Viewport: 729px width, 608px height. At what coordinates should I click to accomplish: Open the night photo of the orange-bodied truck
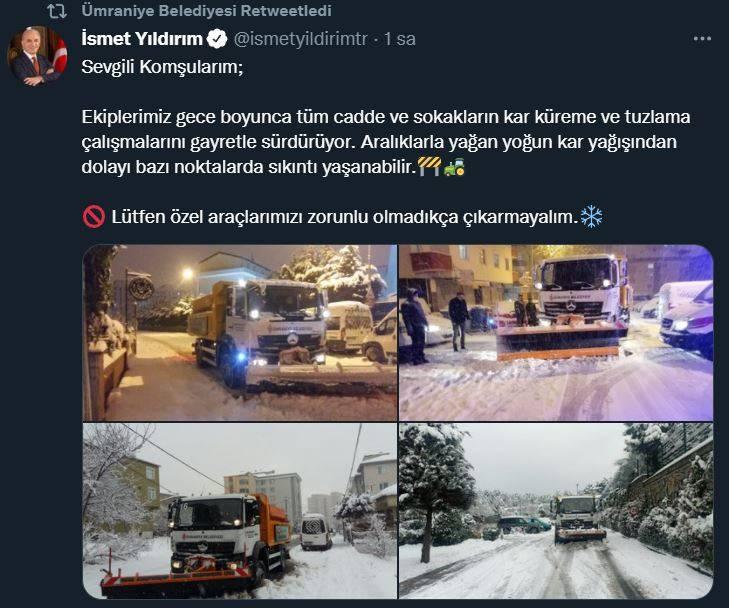tap(240, 333)
